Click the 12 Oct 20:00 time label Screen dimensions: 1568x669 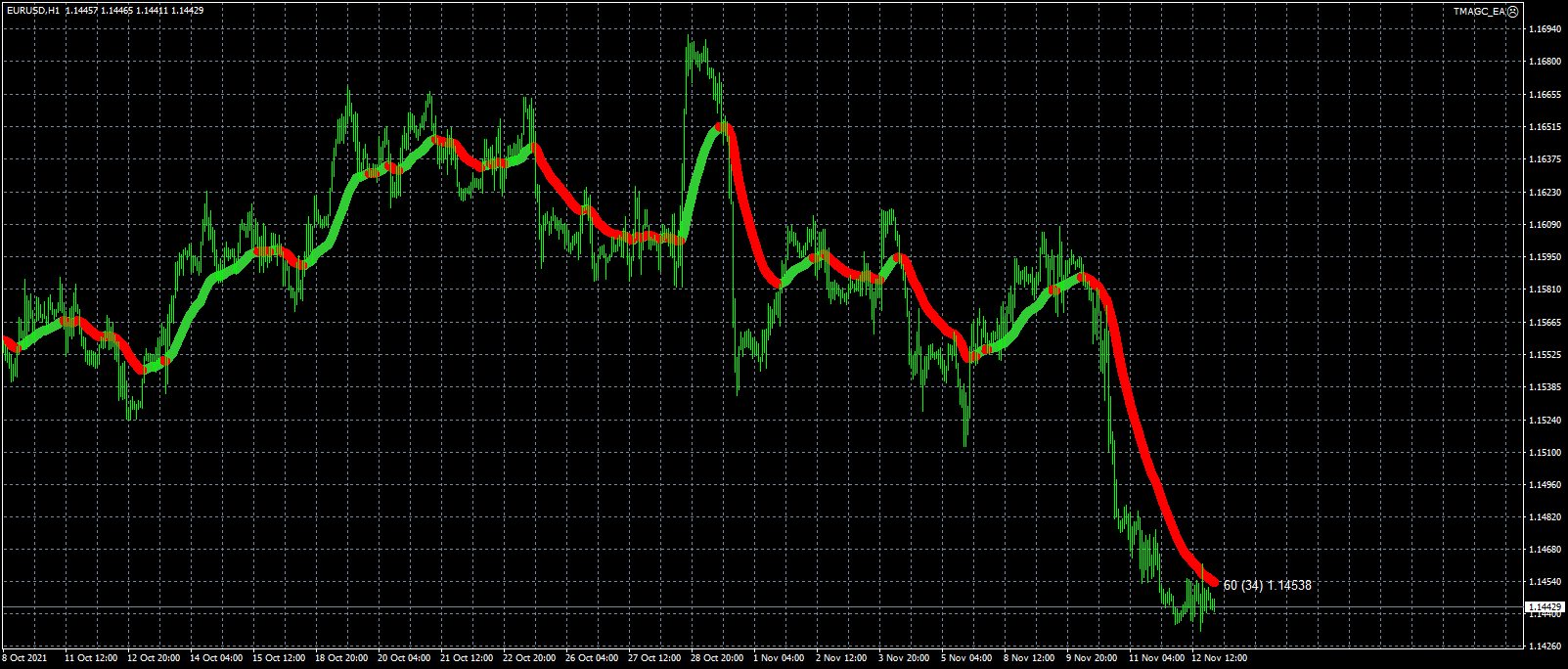(154, 658)
